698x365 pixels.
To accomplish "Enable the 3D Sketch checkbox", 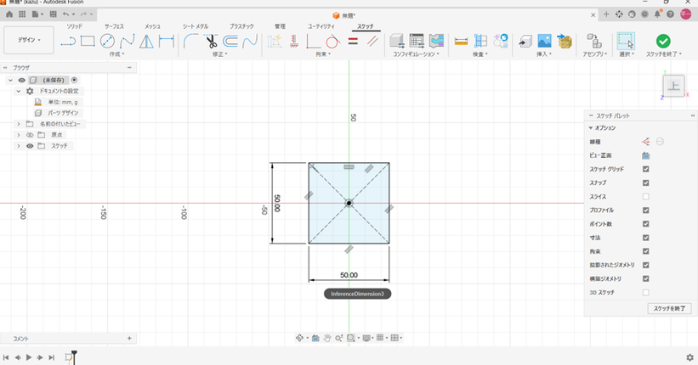I will point(646,292).
